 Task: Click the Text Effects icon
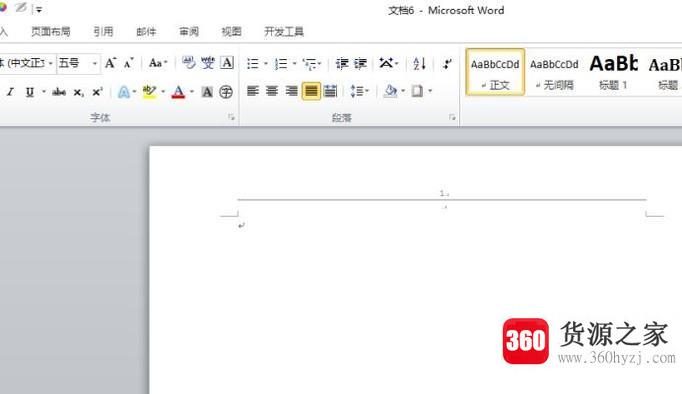[124, 92]
